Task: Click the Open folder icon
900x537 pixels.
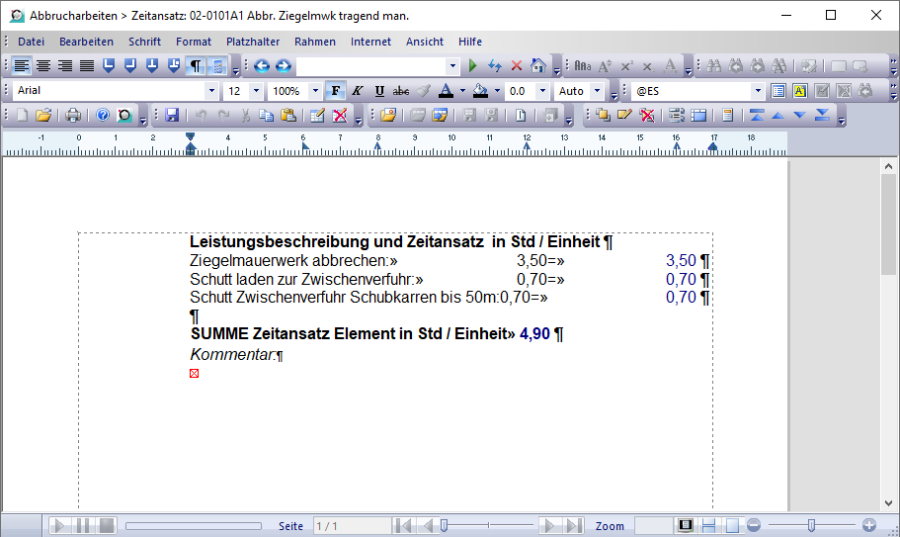Action: tap(43, 115)
